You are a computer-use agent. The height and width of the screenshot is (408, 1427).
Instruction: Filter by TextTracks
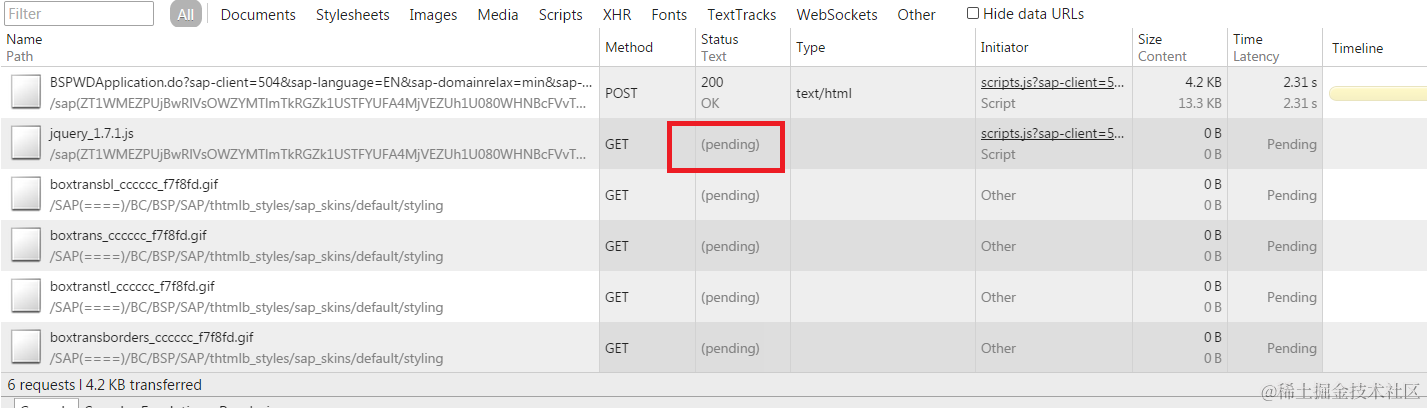[x=742, y=15]
